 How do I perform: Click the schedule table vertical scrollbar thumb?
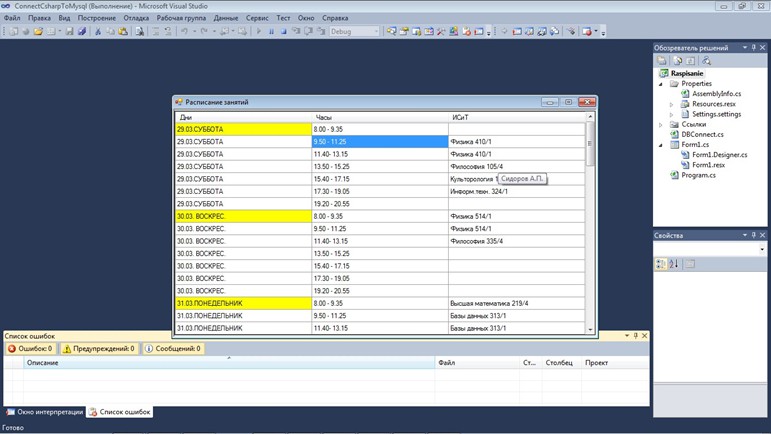(x=590, y=144)
